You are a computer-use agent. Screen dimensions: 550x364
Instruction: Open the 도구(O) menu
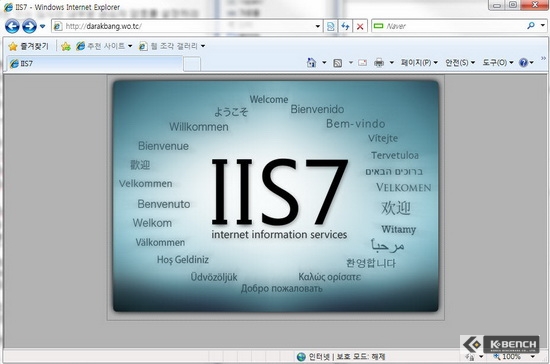[x=498, y=63]
